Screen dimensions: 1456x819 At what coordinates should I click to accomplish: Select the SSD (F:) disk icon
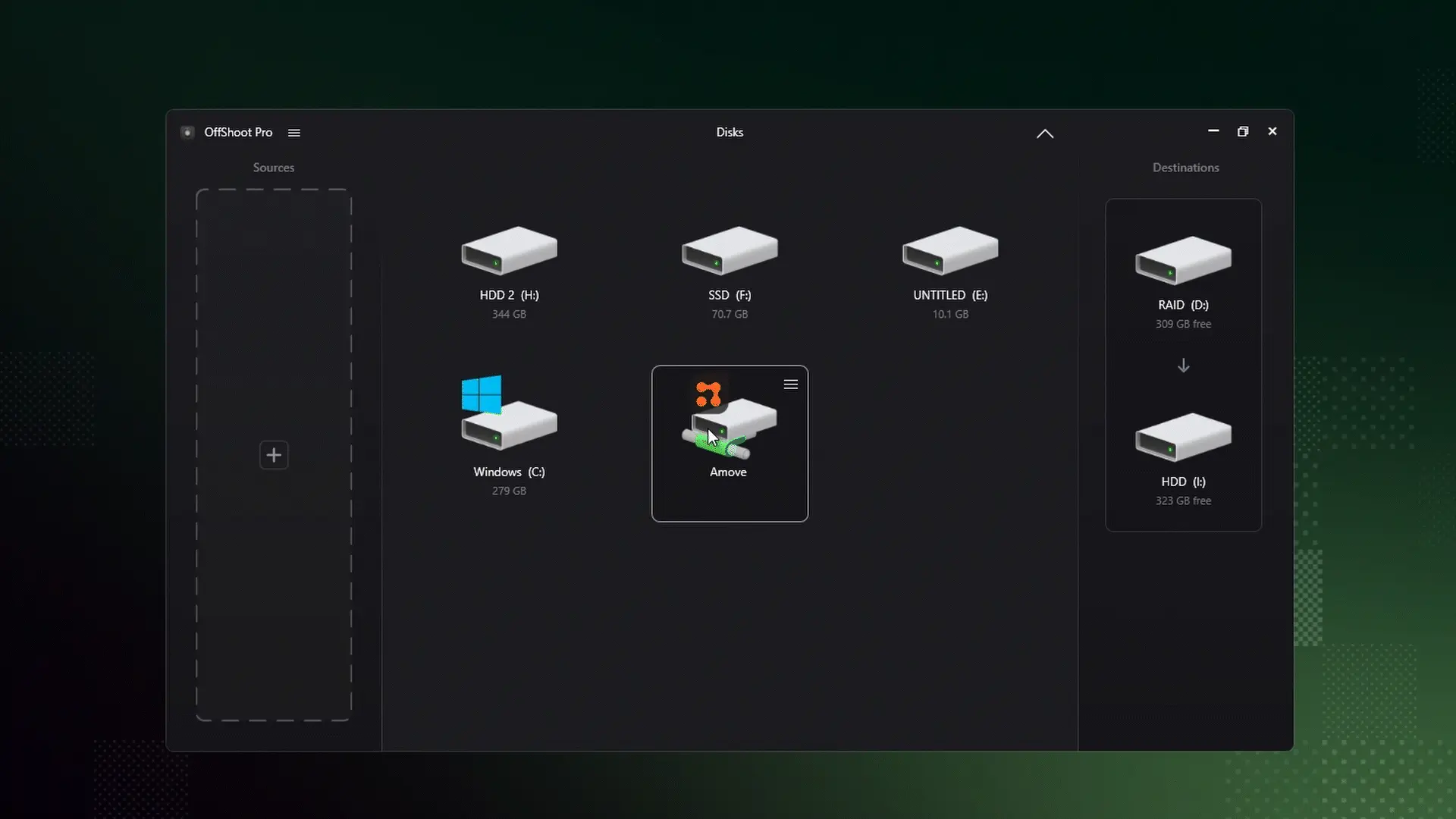pyautogui.click(x=730, y=251)
